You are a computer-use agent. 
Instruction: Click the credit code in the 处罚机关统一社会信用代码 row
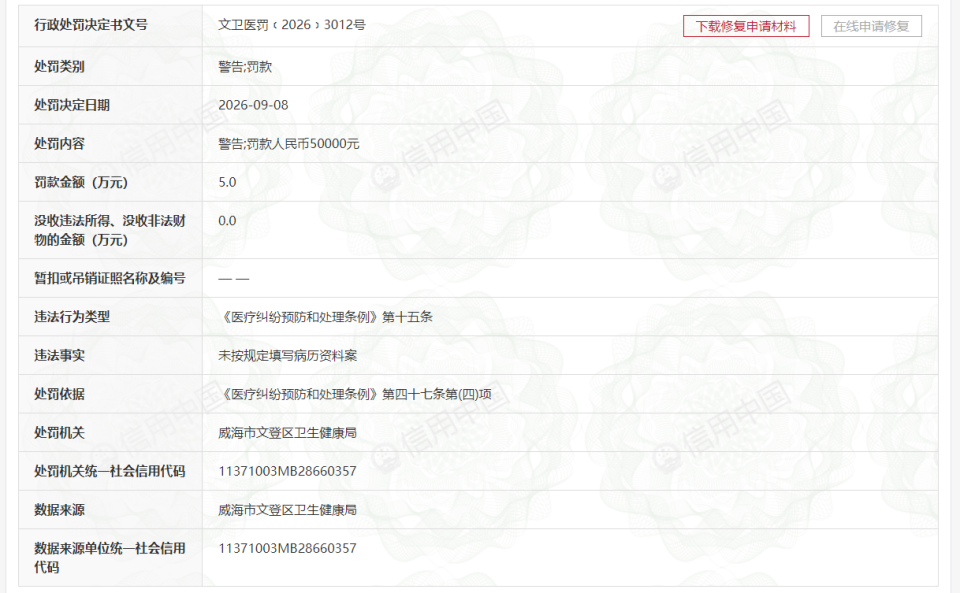point(287,471)
